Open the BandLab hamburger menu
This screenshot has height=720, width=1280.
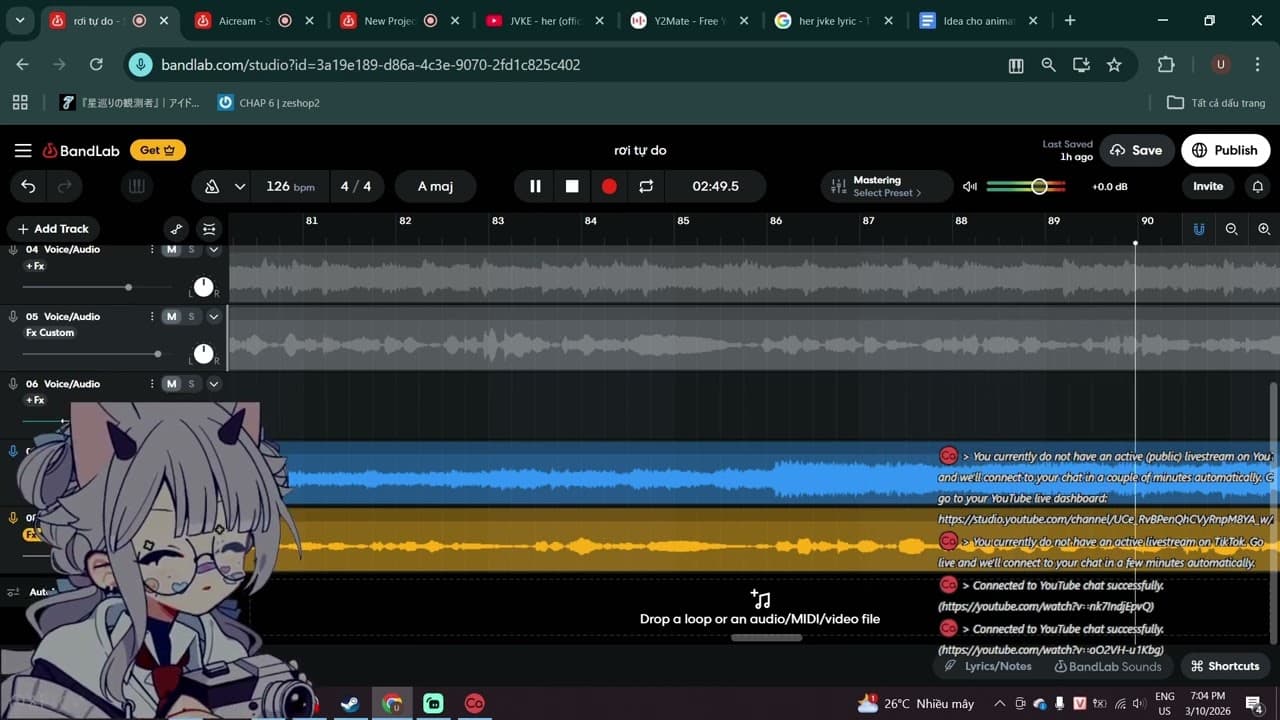tap(23, 150)
